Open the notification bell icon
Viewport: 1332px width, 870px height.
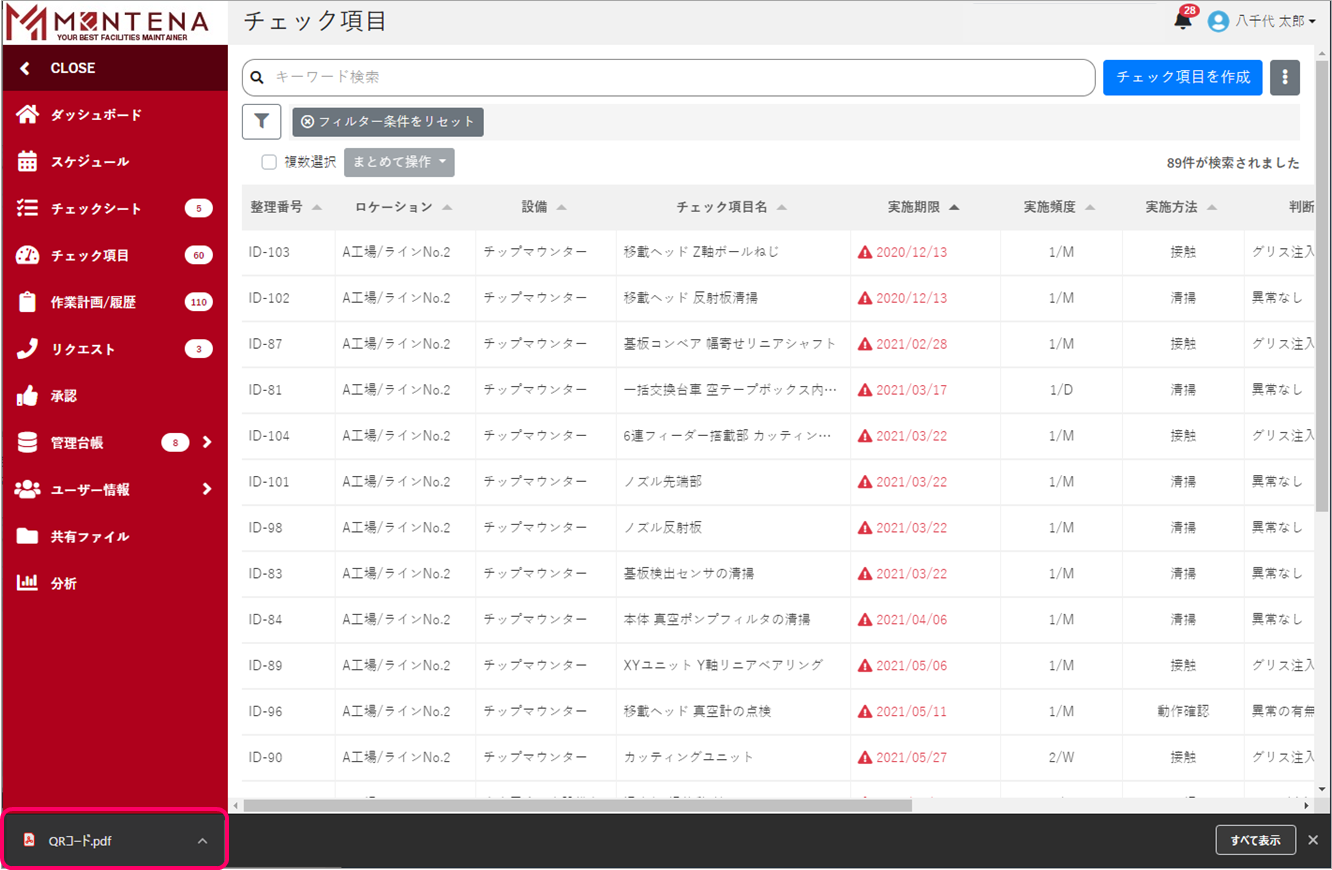click(1183, 21)
